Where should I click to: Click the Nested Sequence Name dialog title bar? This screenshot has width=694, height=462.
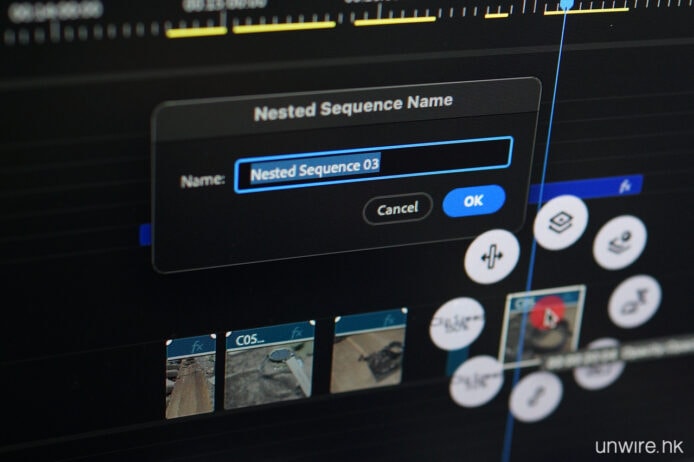[x=352, y=102]
